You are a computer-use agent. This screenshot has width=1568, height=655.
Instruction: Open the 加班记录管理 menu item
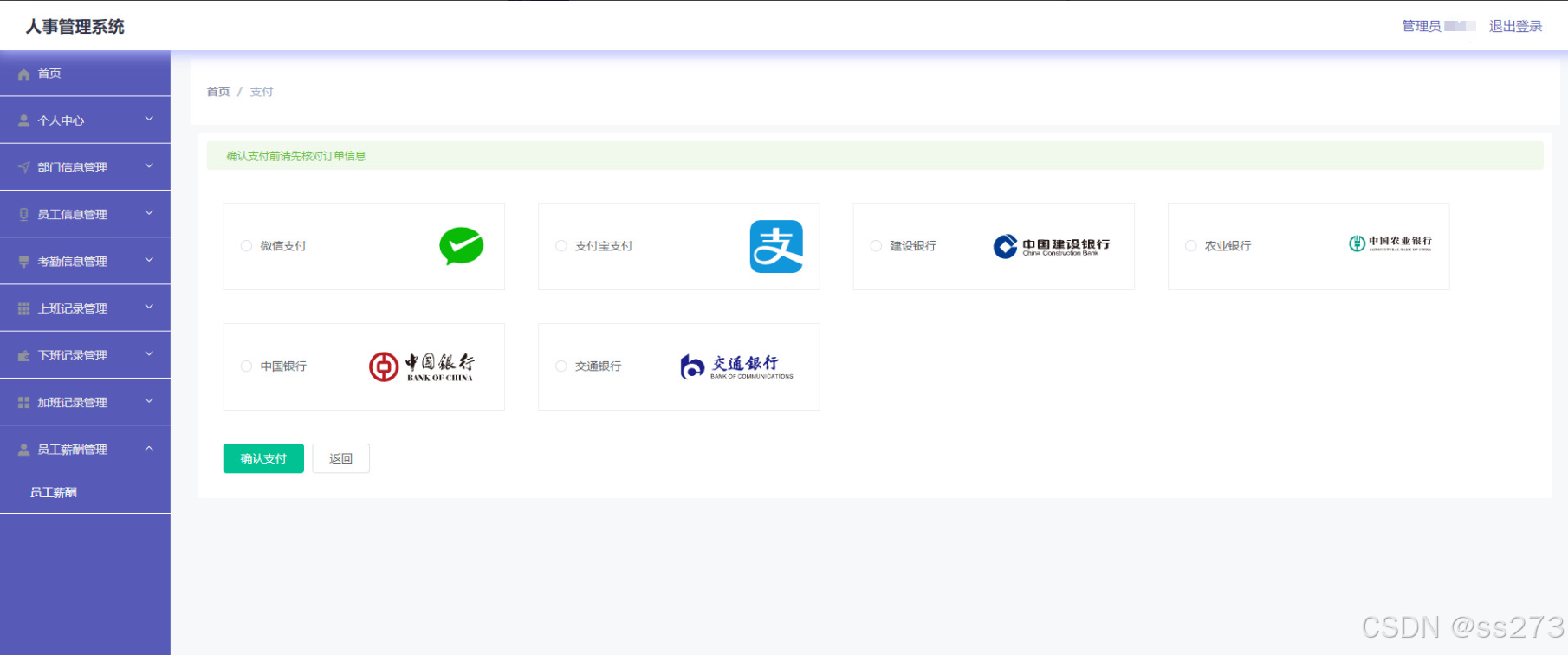pyautogui.click(x=85, y=402)
